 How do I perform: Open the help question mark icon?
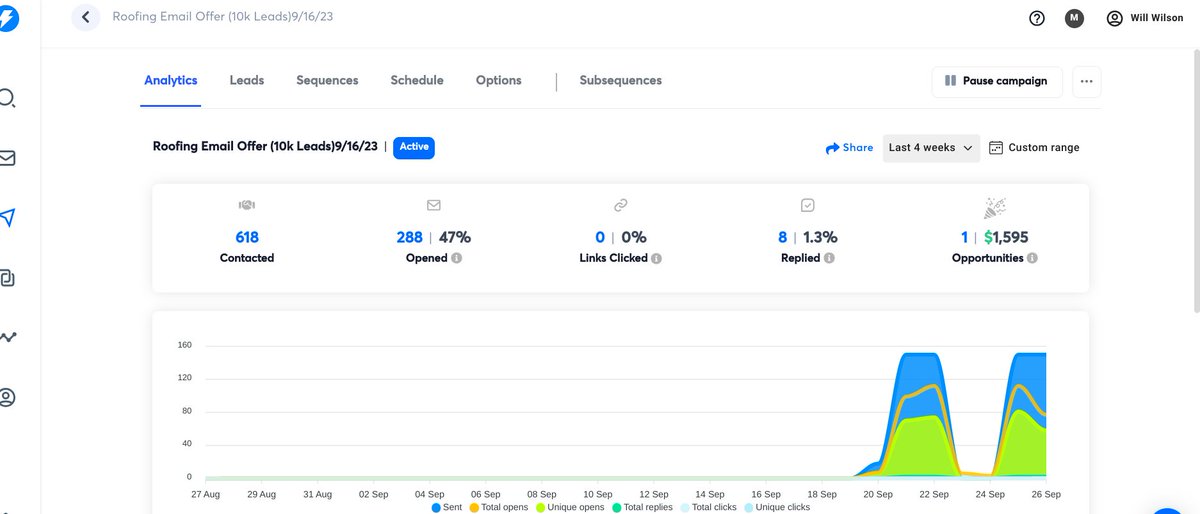[1037, 18]
